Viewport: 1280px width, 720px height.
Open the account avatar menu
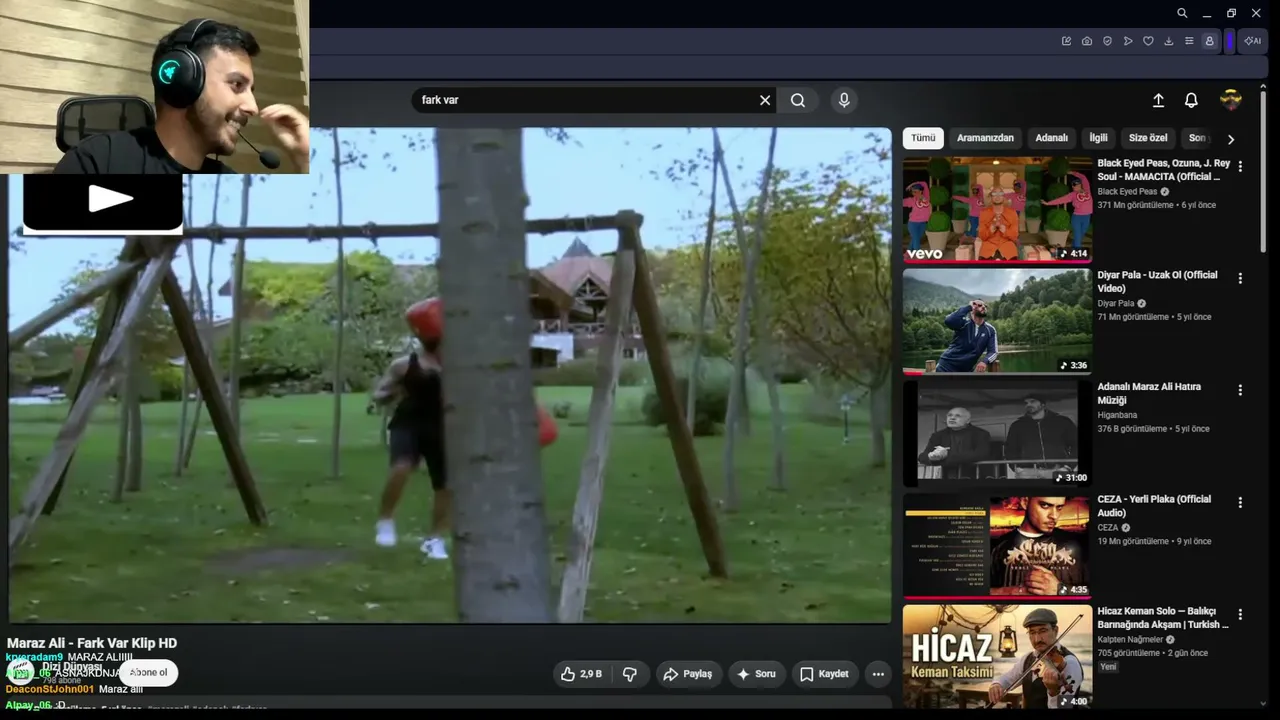pos(1231,99)
